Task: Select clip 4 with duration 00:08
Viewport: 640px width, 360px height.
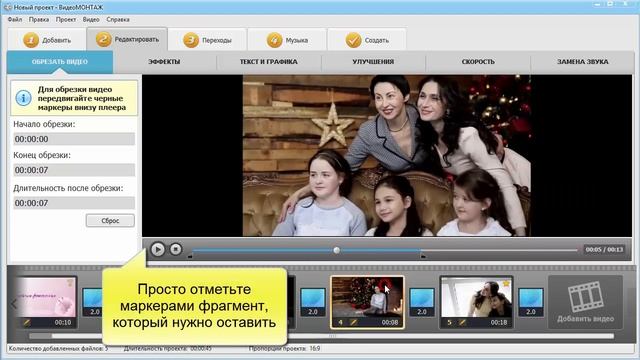Action: 367,302
